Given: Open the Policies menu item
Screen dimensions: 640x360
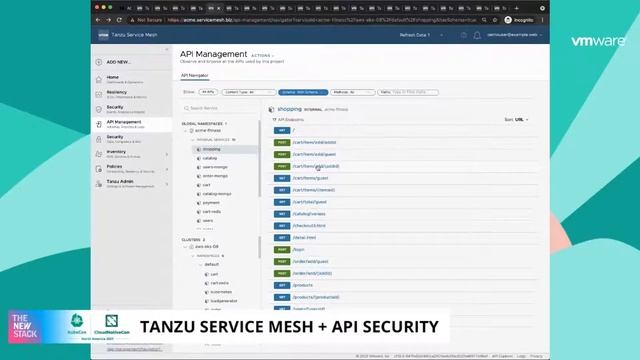Looking at the screenshot, I should 131,169.
